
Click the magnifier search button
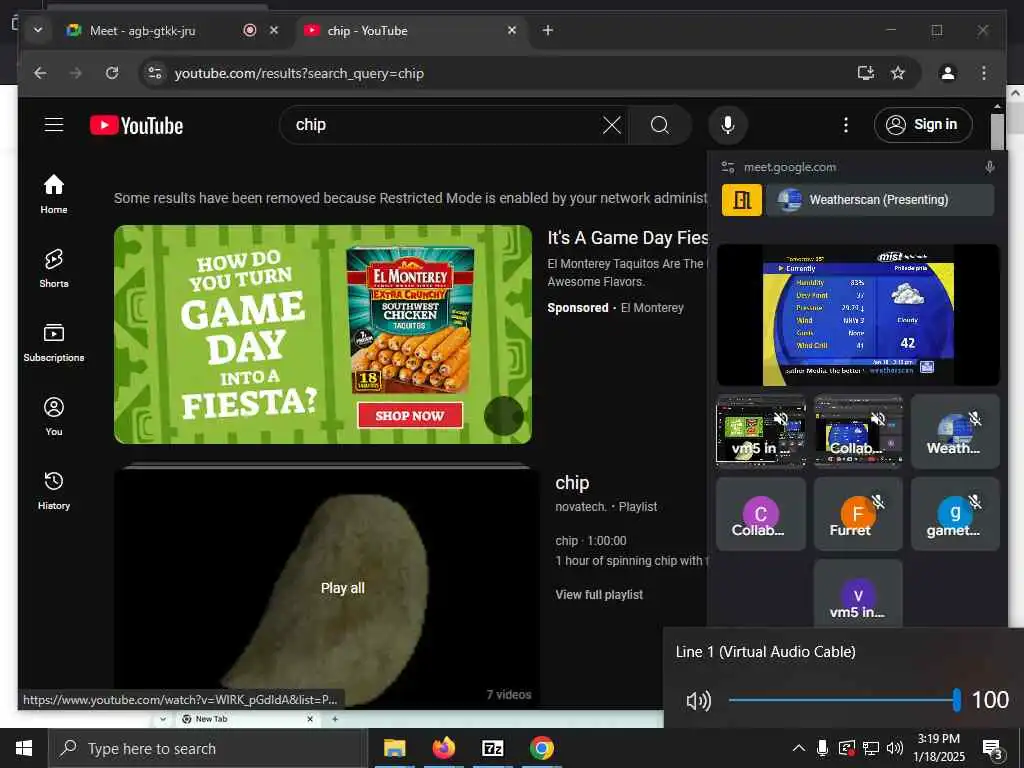[660, 125]
